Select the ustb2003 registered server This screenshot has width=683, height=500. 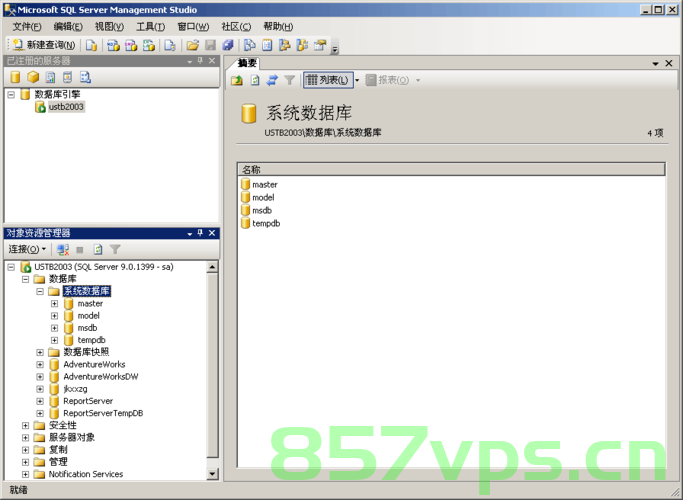(x=66, y=107)
